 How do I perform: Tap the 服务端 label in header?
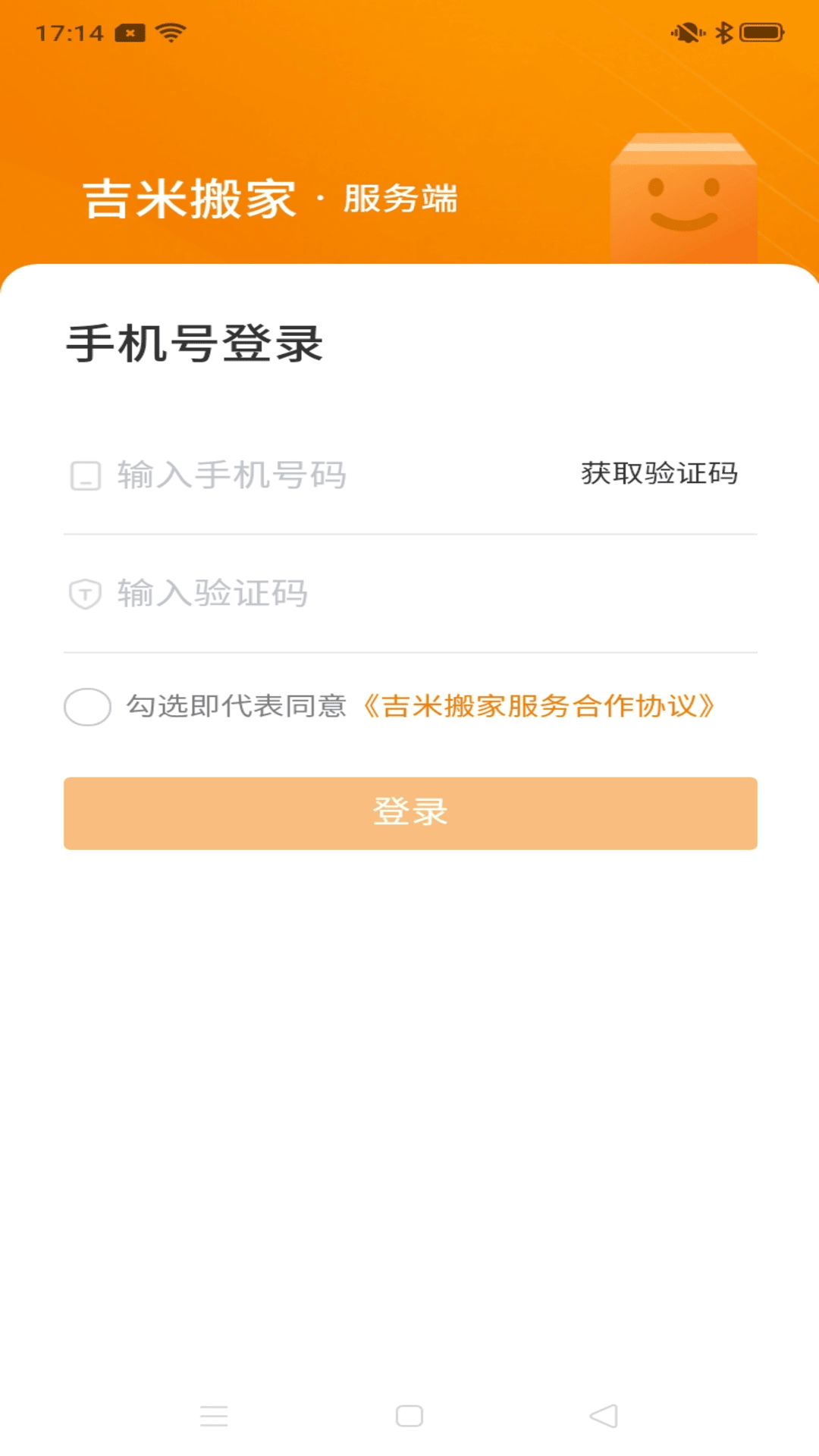pos(400,199)
